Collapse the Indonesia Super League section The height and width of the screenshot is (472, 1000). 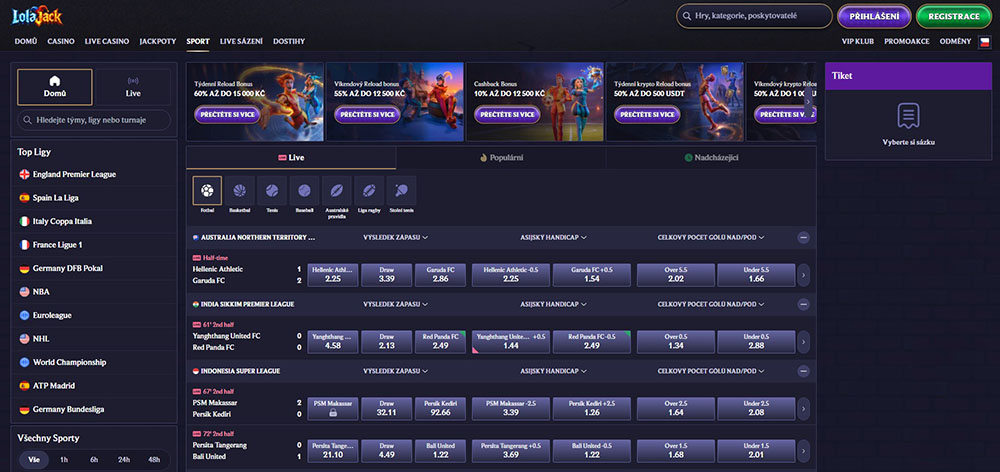pyautogui.click(x=804, y=371)
